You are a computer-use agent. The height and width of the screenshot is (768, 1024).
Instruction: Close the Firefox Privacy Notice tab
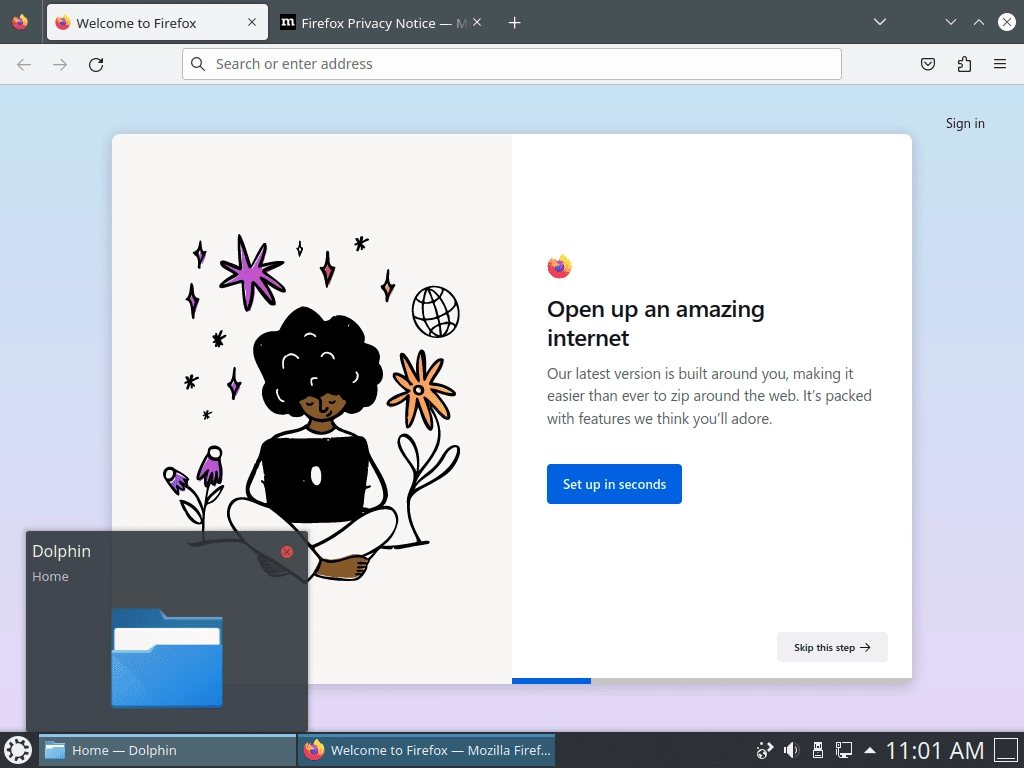[477, 22]
